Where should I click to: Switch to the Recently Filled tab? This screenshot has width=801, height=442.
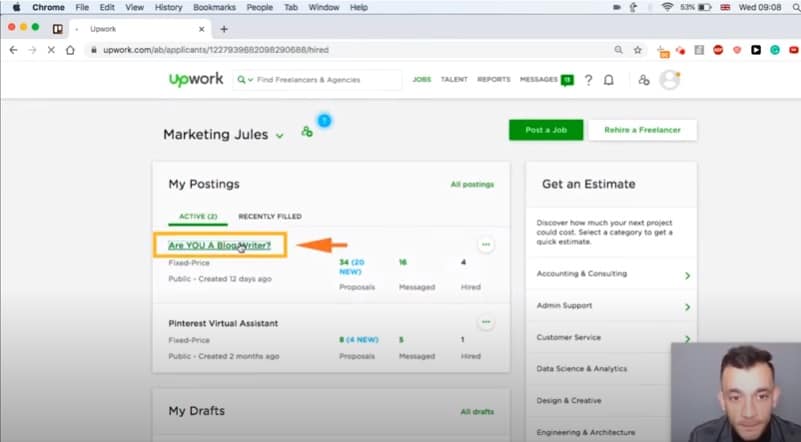[x=269, y=216]
